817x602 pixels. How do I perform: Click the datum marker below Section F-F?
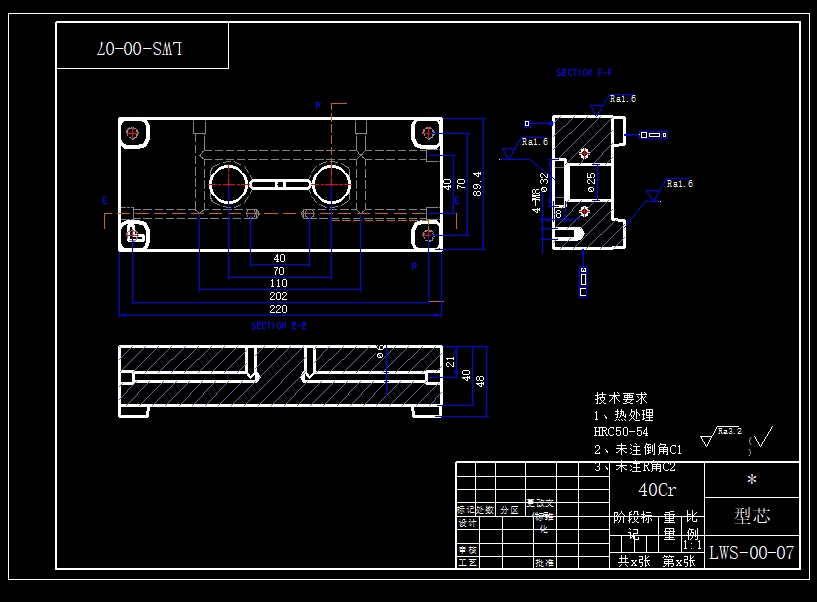pyautogui.click(x=583, y=281)
